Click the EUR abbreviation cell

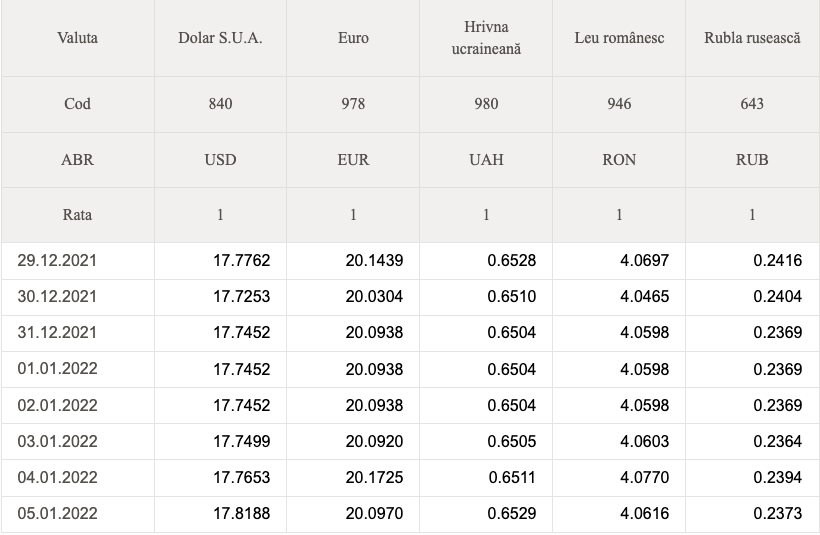coord(353,160)
